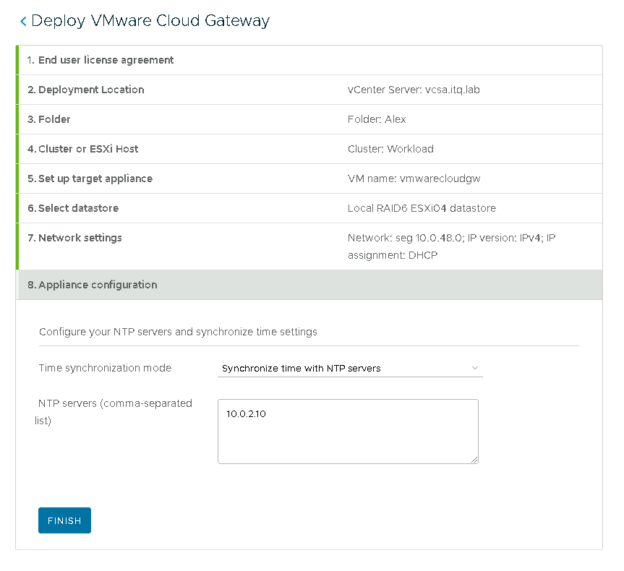Click the text Local RAID6 ESXi04 datastore
The image size is (624, 571).
pos(421,208)
